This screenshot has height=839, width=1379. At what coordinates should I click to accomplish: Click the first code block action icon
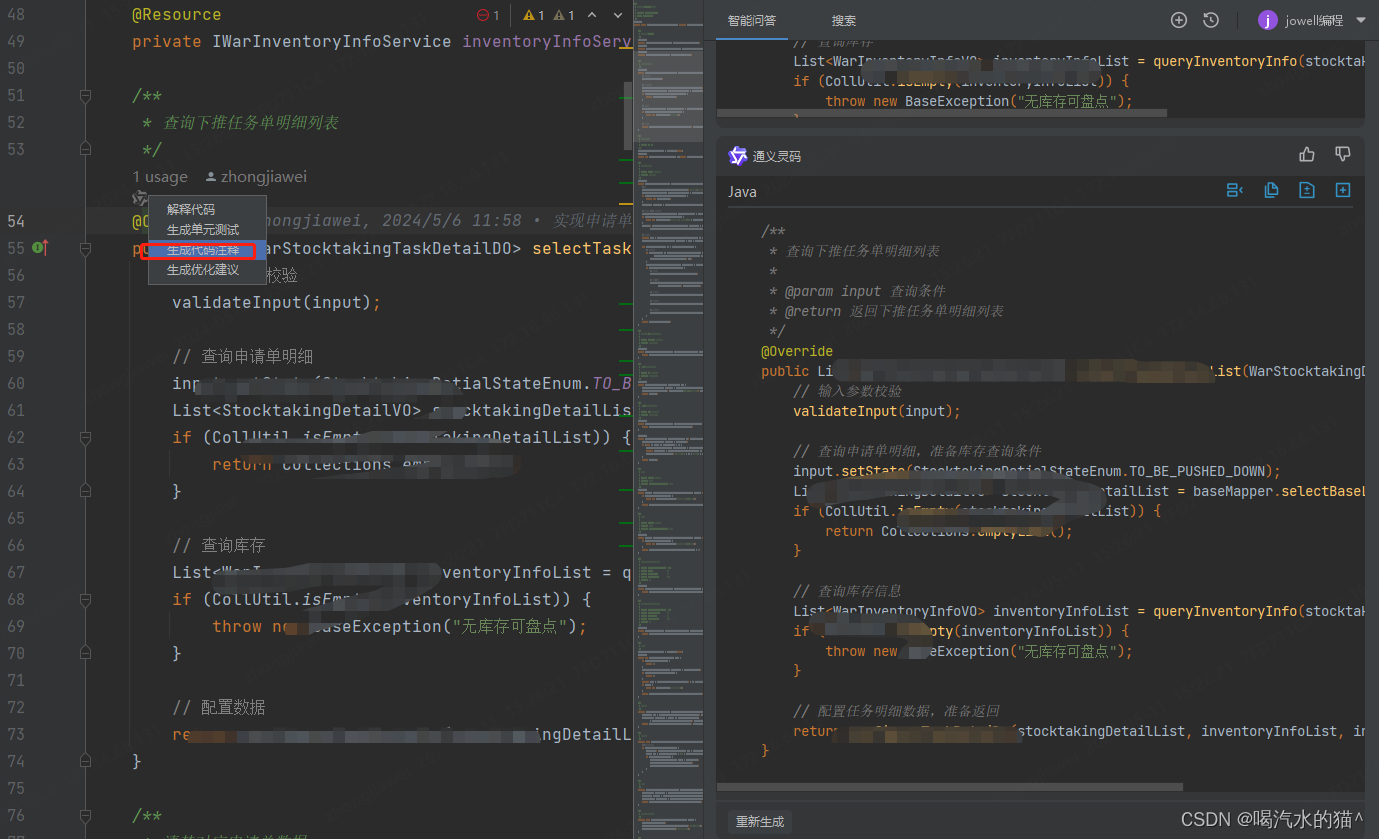pyautogui.click(x=1235, y=190)
